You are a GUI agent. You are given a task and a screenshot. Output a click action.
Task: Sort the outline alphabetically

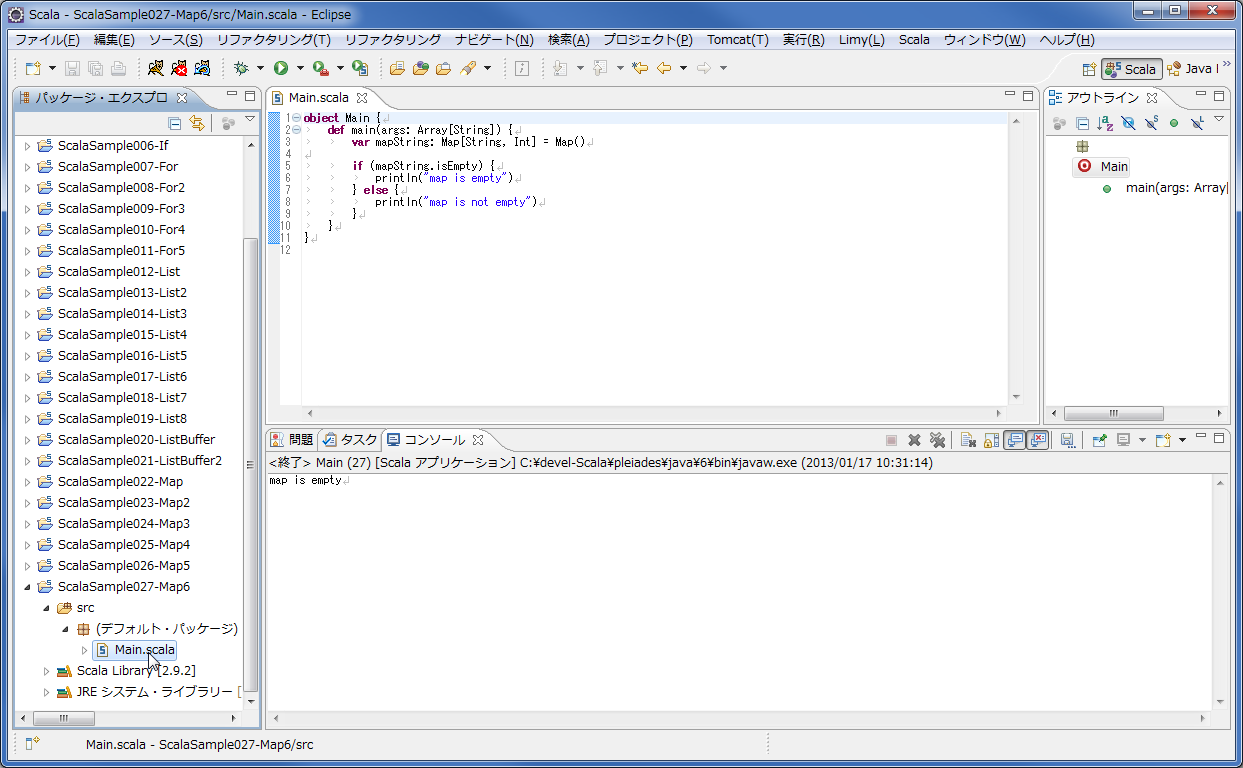pyautogui.click(x=1105, y=123)
